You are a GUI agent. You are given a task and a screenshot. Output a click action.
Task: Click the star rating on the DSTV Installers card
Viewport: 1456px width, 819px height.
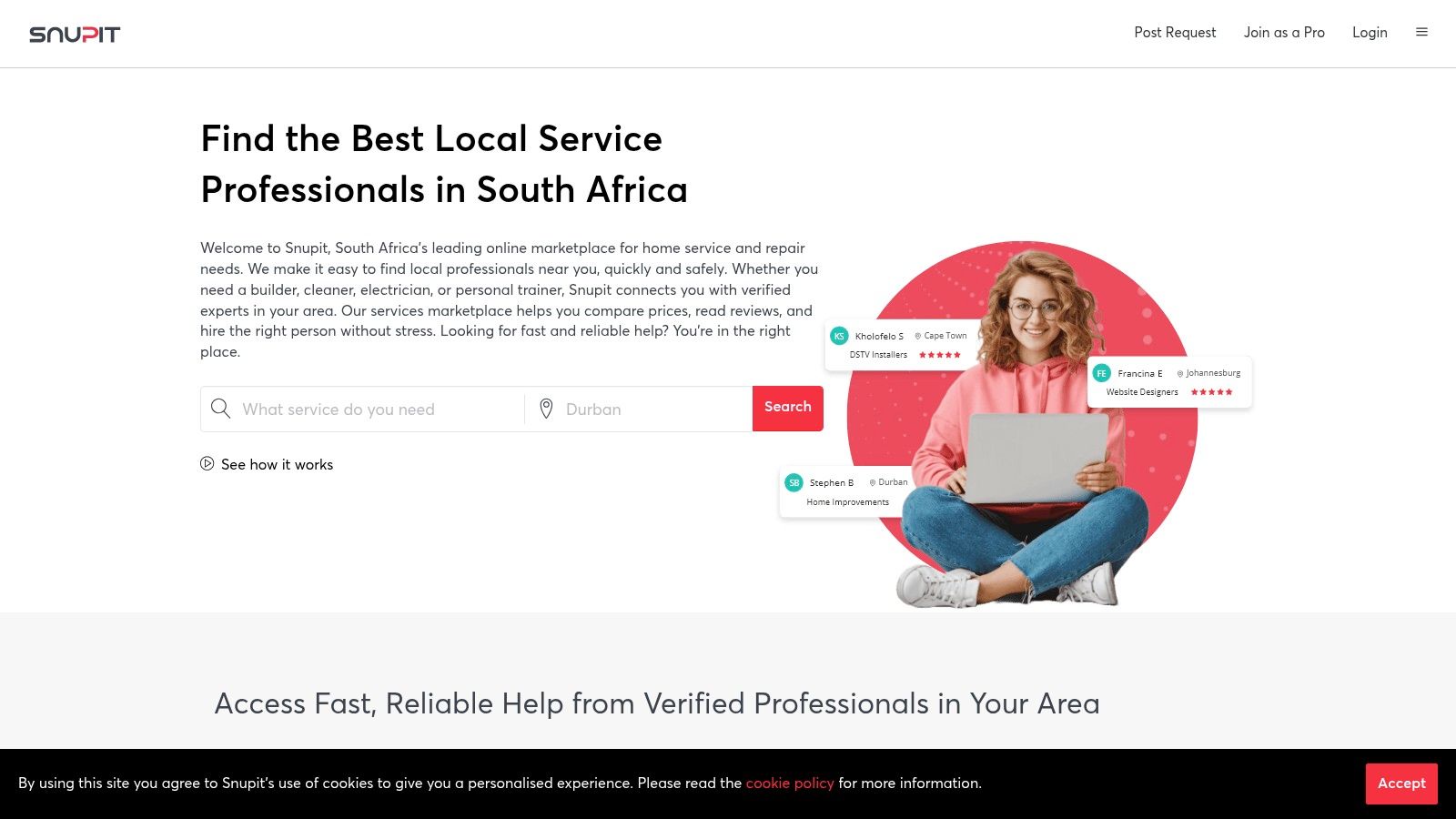(940, 355)
